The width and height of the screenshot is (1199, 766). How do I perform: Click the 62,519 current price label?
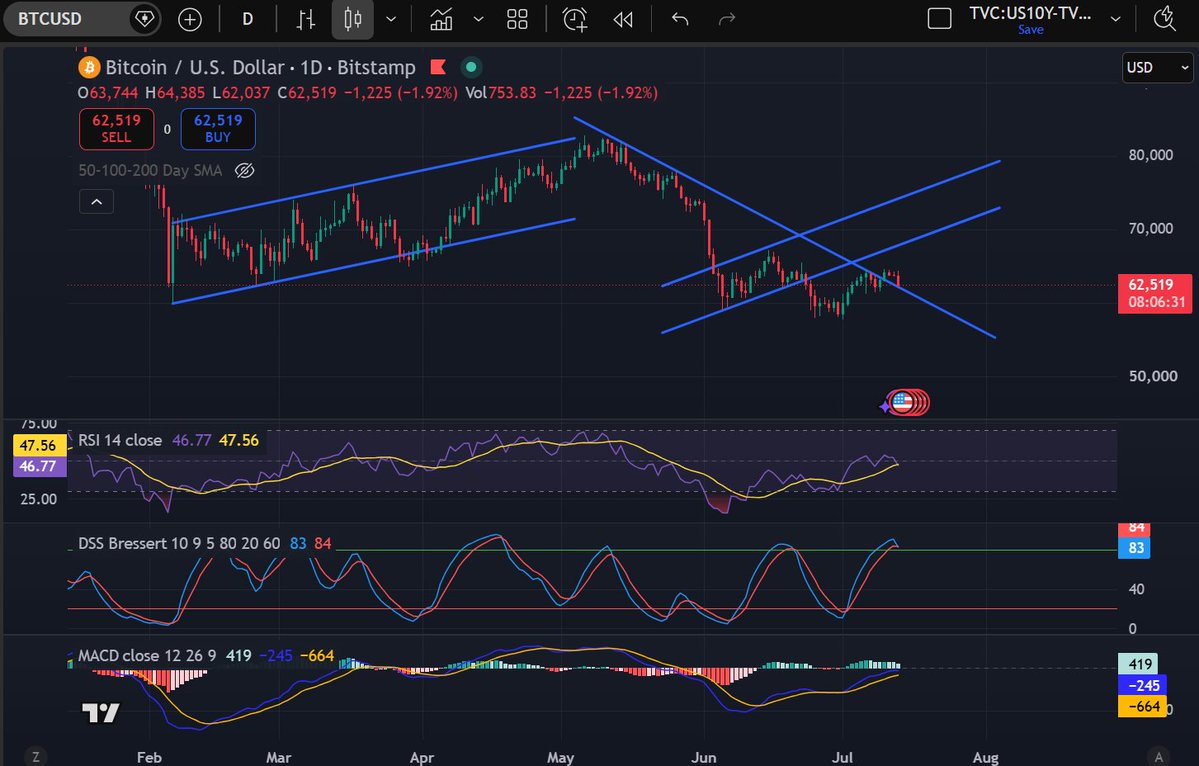click(x=1155, y=294)
